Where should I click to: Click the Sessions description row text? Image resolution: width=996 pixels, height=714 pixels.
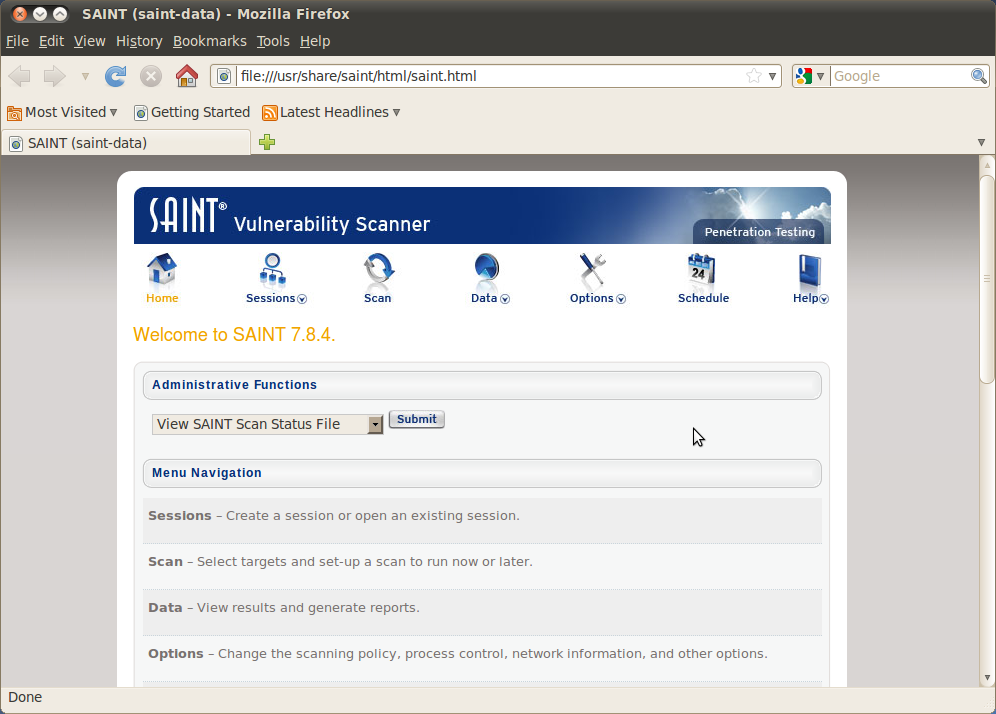pos(333,516)
